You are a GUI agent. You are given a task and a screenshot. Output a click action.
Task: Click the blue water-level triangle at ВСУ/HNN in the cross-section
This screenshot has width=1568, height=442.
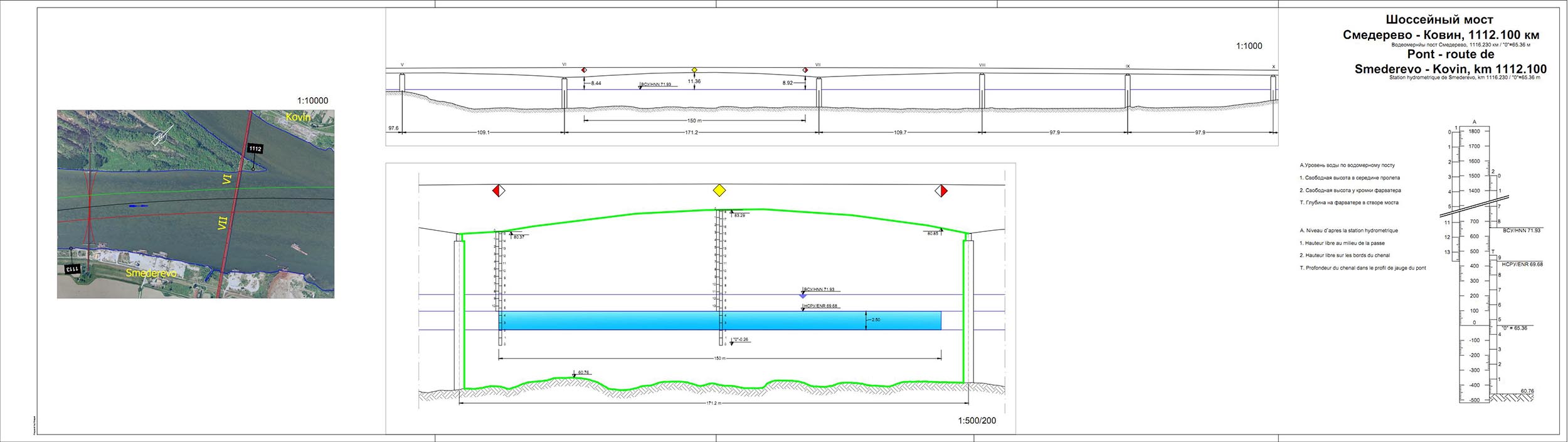[803, 296]
